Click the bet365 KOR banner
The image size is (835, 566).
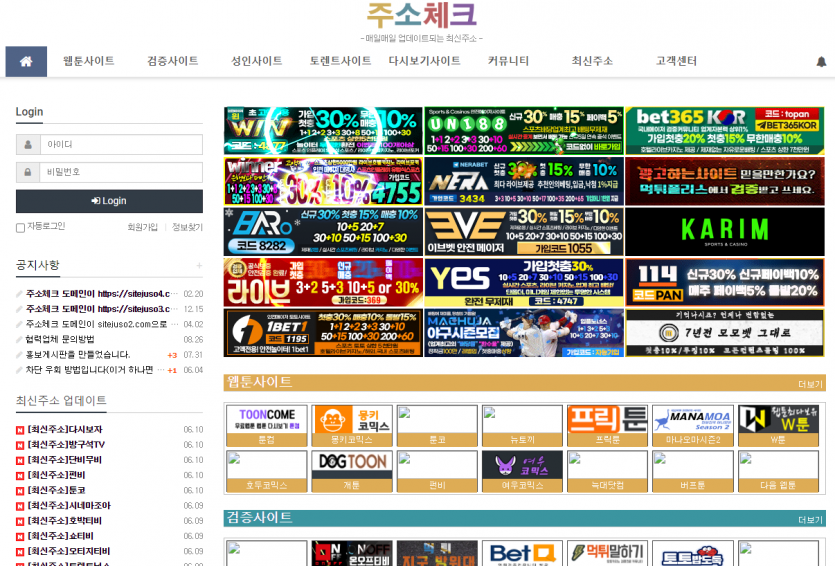pos(725,130)
